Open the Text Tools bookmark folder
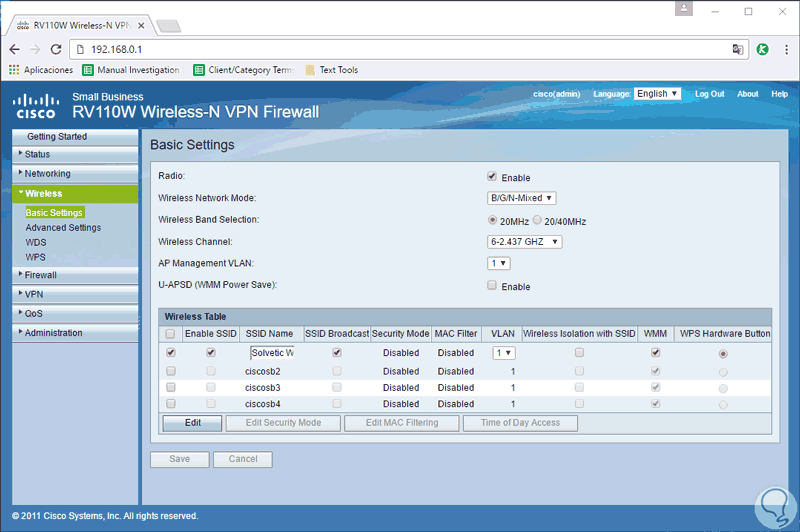 pos(332,70)
